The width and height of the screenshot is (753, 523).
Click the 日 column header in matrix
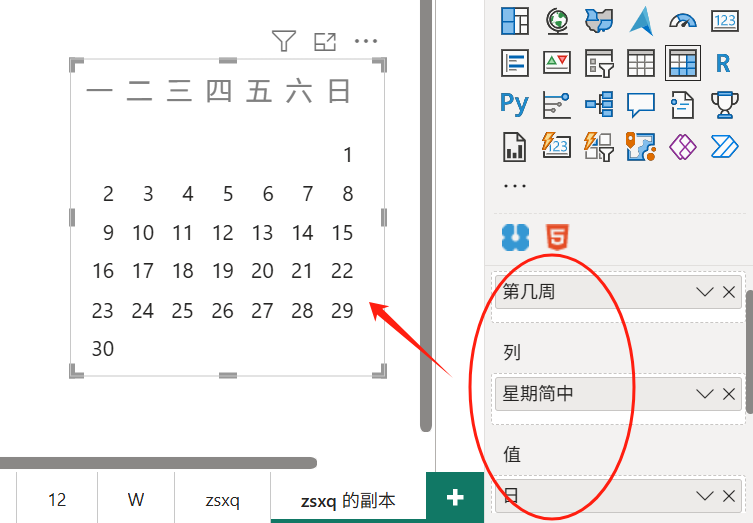(339, 90)
